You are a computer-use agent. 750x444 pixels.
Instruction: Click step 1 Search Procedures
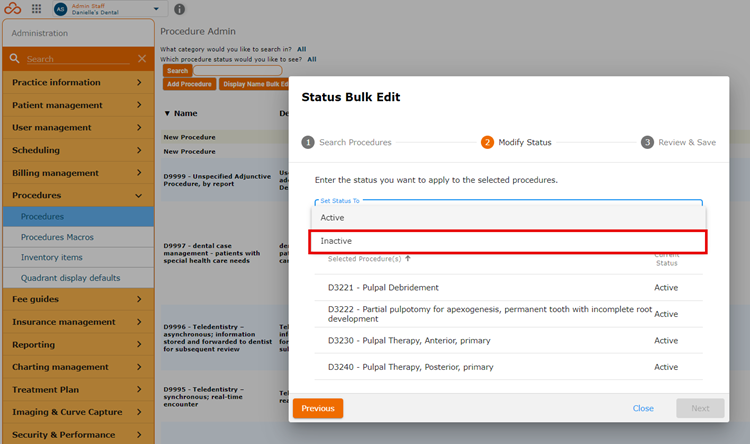pos(346,143)
